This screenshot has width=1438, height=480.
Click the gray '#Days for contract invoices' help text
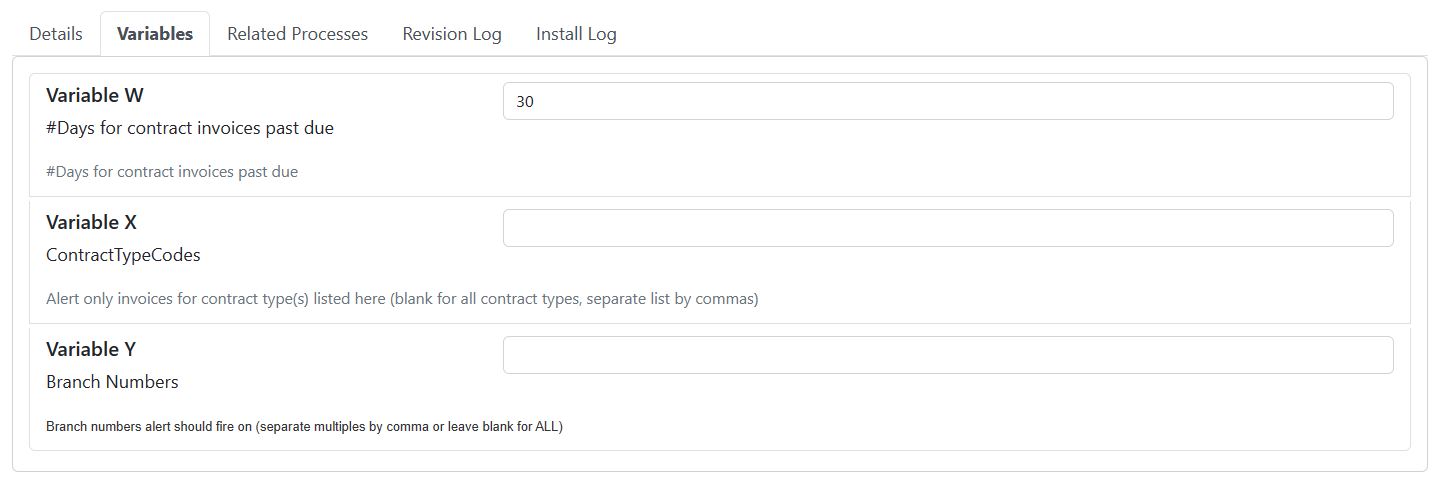point(172,171)
